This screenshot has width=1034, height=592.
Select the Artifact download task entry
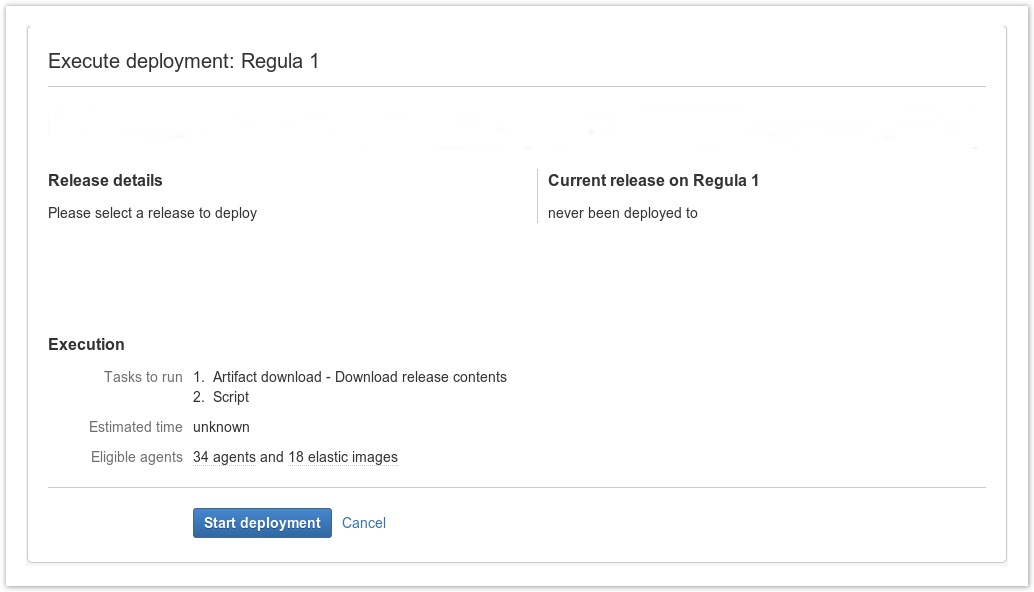[359, 377]
